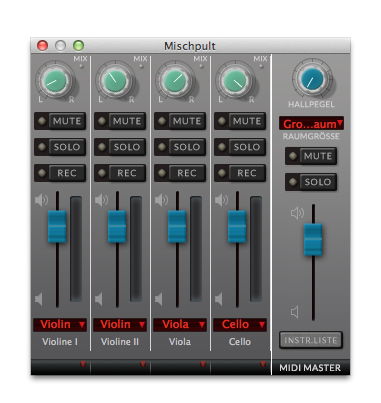
Task: Click the loud speaker icon on MIDI Master
Action: pyautogui.click(x=297, y=213)
